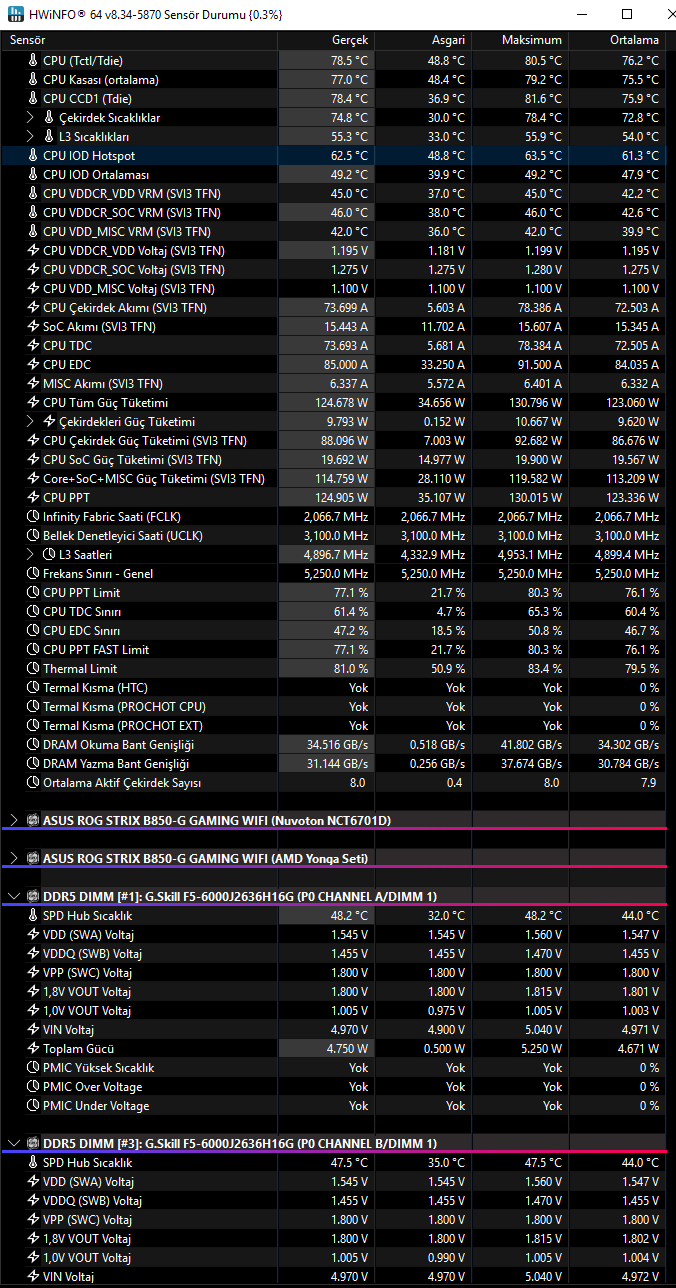Screen dimensions: 676x1288
Task: Click lightning icon beside CPU TDC
Action: click(x=33, y=345)
